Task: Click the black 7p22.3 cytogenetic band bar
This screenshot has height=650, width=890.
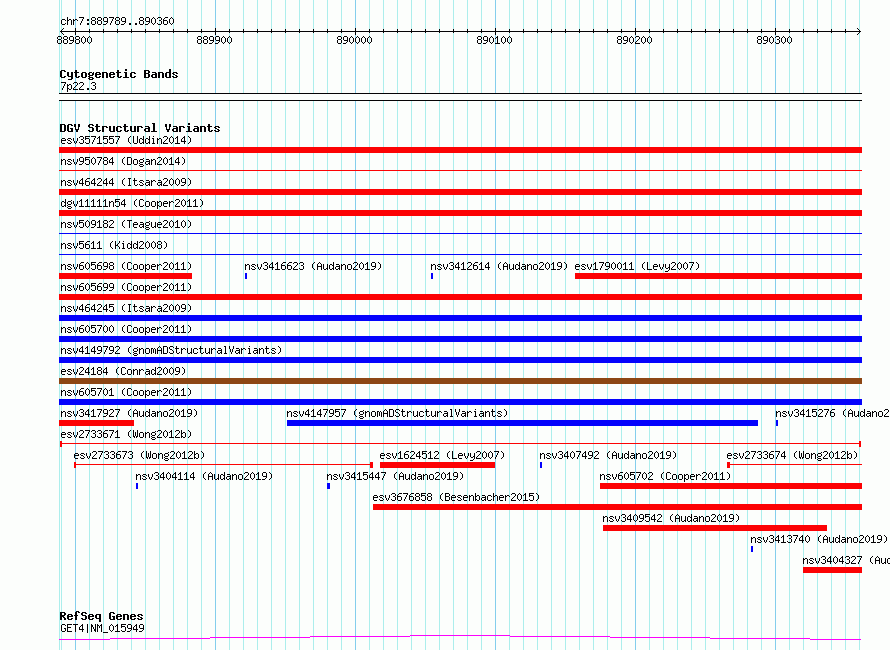Action: [460, 97]
